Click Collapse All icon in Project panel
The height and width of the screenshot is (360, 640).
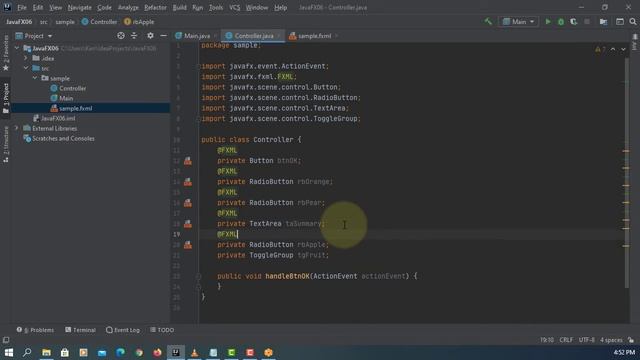point(134,36)
